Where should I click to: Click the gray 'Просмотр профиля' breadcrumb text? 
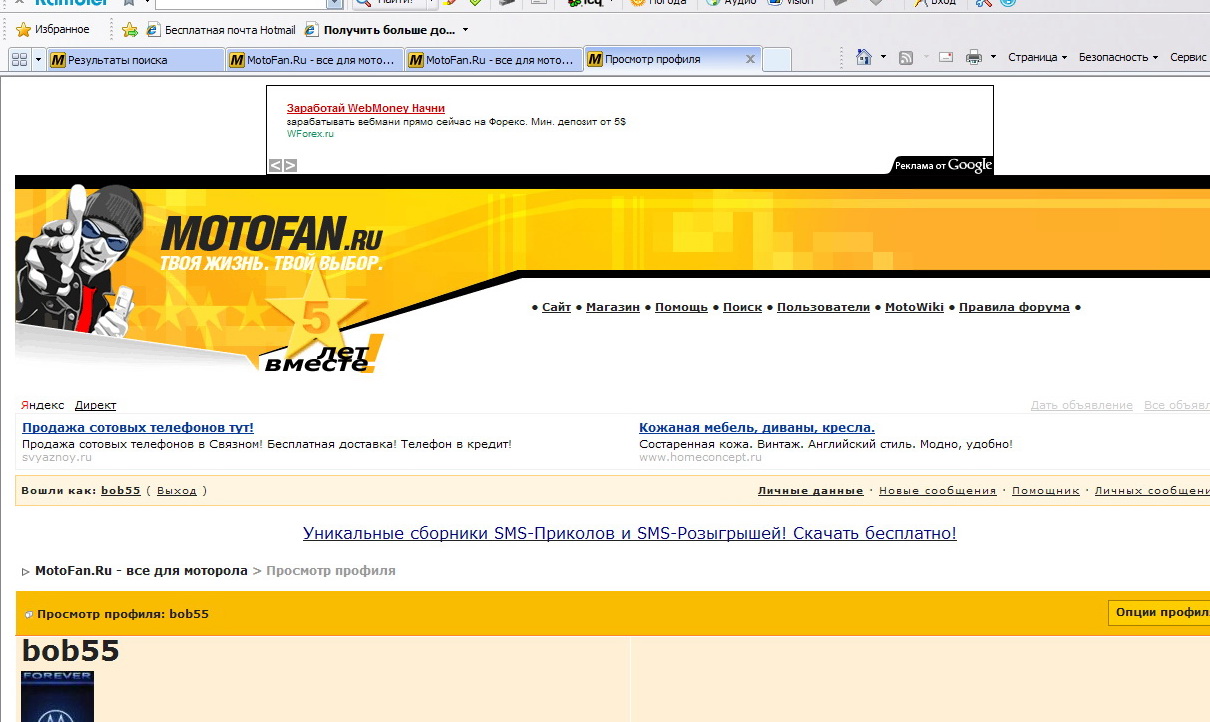tap(331, 571)
